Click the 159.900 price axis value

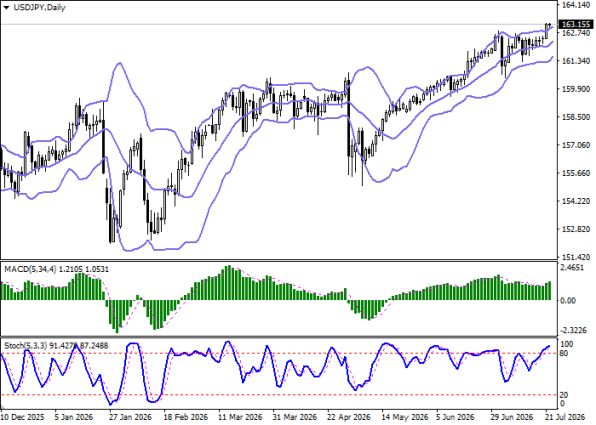(x=575, y=89)
